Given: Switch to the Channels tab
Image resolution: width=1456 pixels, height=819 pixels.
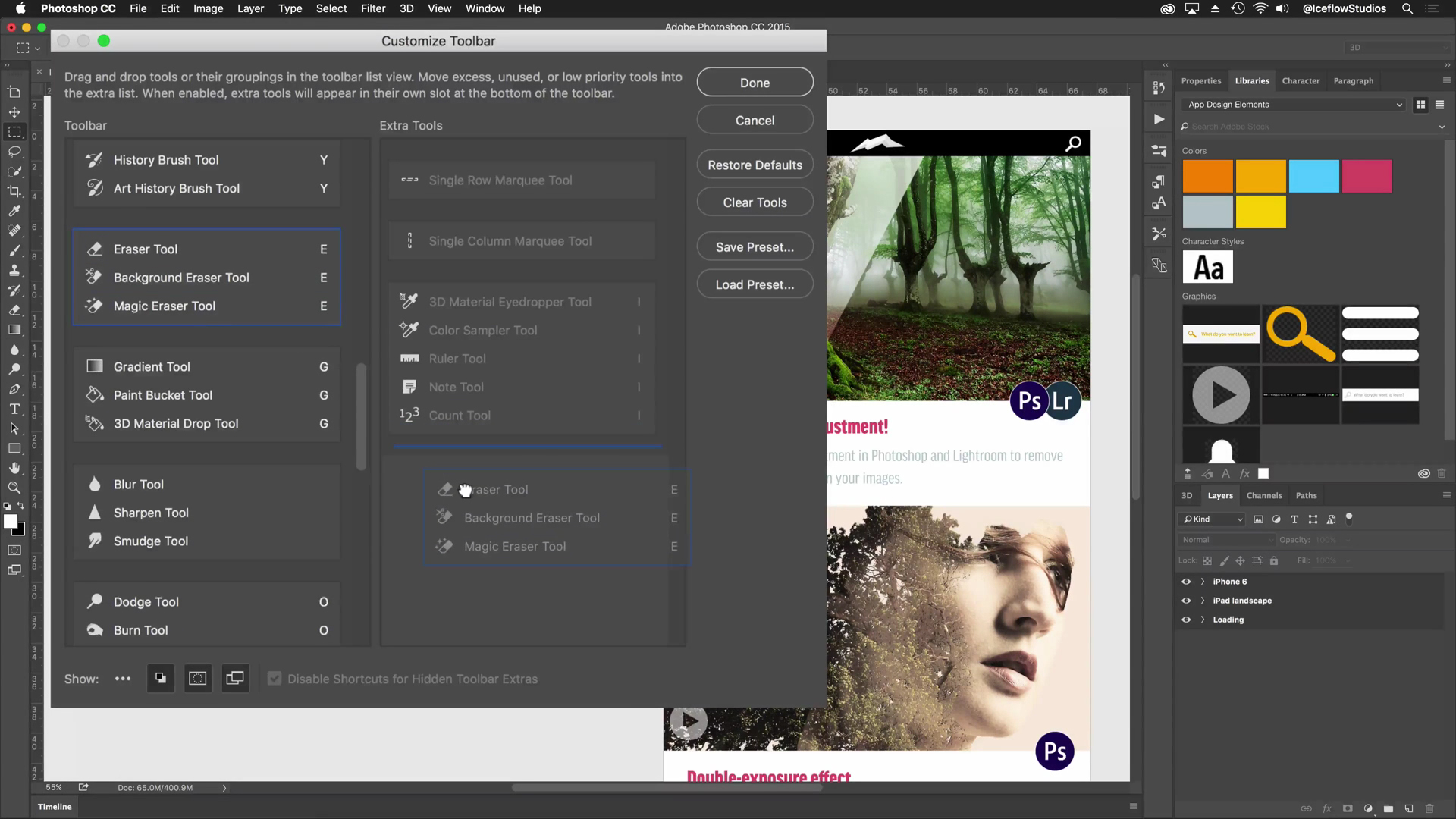Looking at the screenshot, I should [x=1264, y=495].
